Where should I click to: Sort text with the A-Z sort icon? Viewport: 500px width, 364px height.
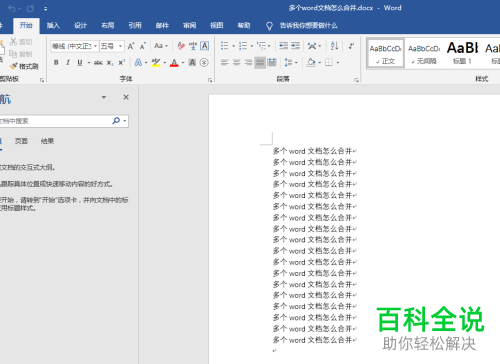334,46
